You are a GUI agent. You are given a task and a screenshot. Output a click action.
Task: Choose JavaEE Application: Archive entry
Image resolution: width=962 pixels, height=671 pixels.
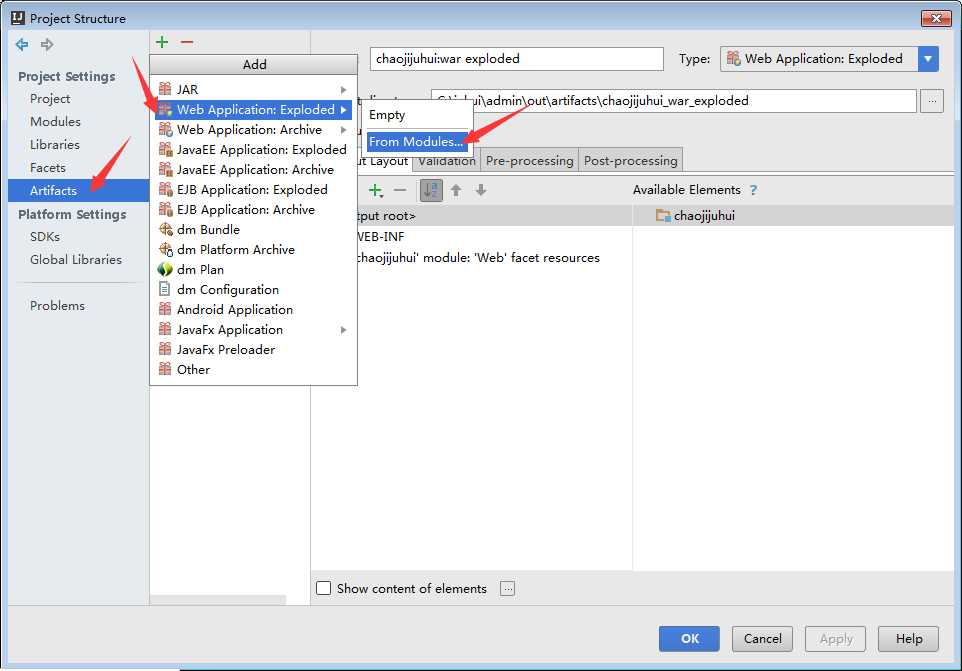pos(253,169)
